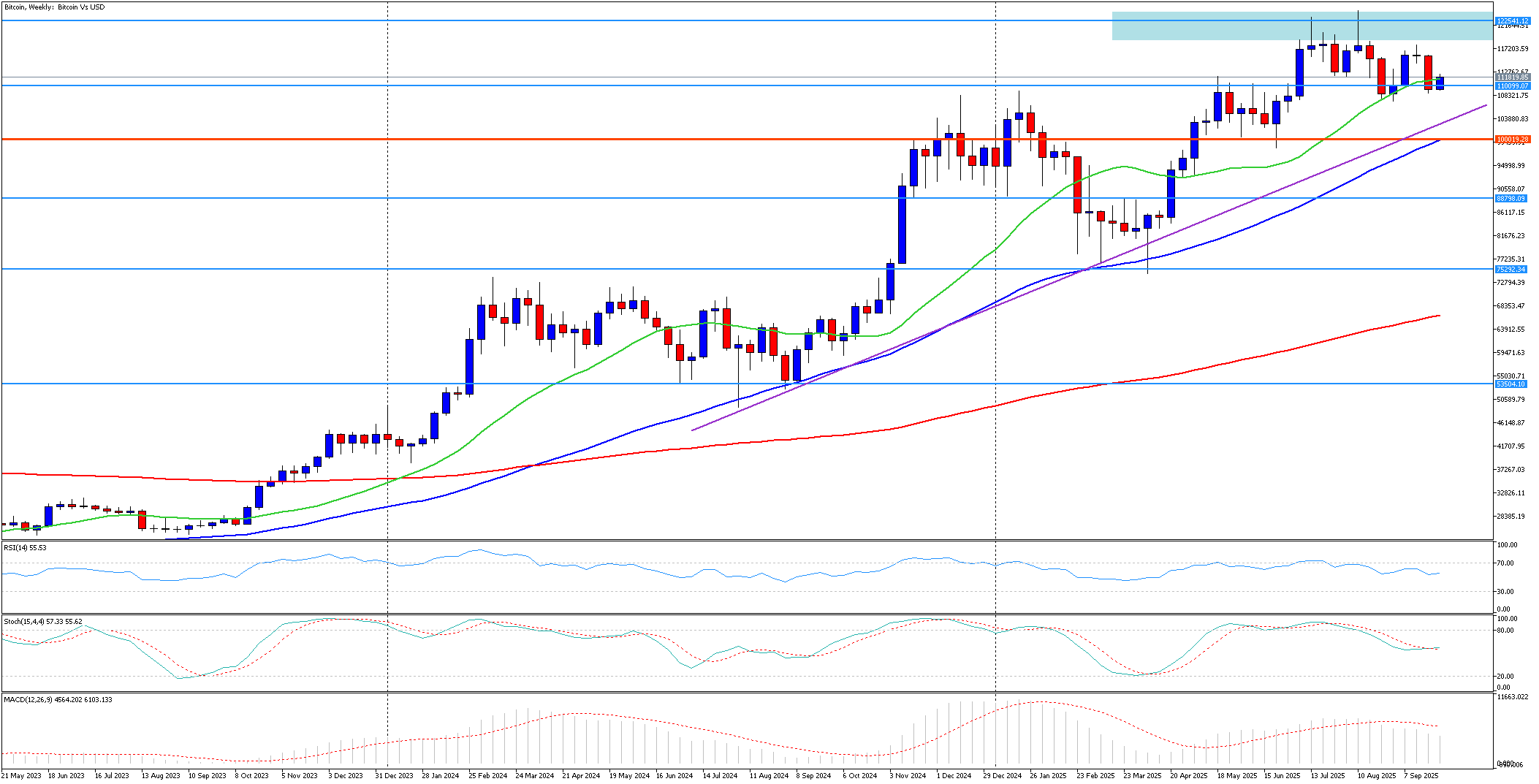This screenshot has height=784, width=1539.
Task: Click the 1 Dec 2024 date label
Action: click(x=954, y=776)
